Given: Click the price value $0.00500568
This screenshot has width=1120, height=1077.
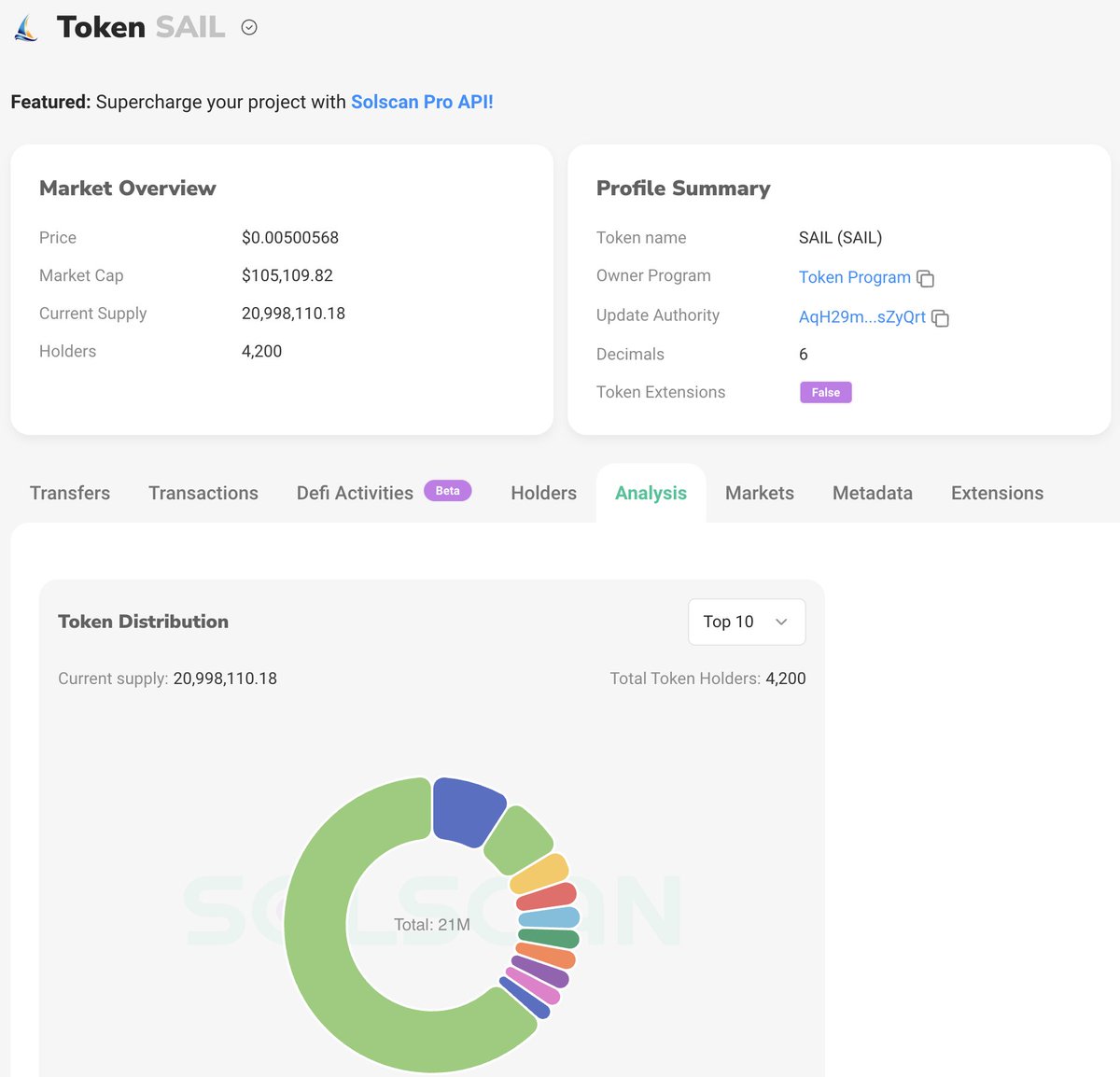Looking at the screenshot, I should coord(290,237).
